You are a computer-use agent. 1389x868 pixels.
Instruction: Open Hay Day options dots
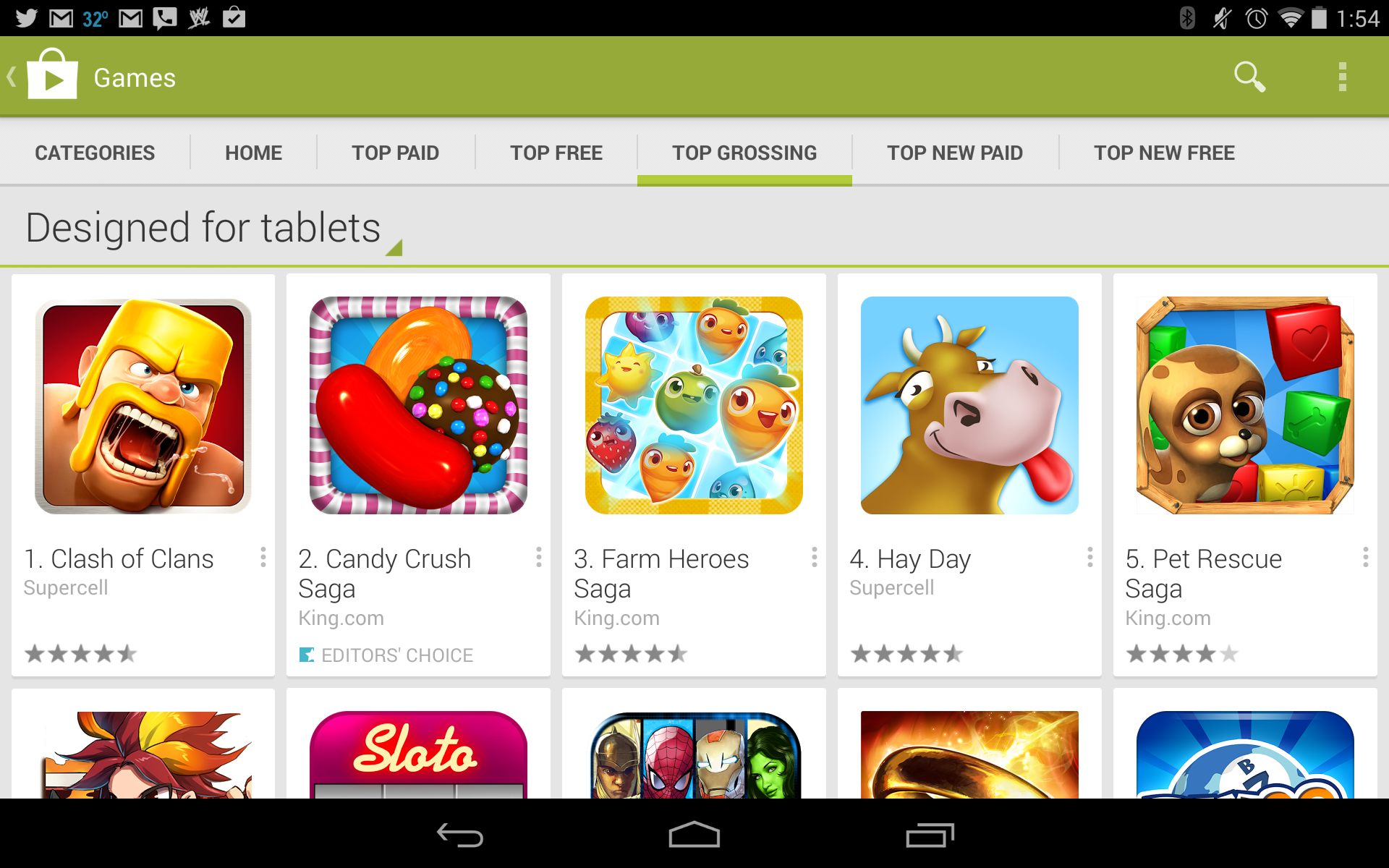[x=1090, y=557]
